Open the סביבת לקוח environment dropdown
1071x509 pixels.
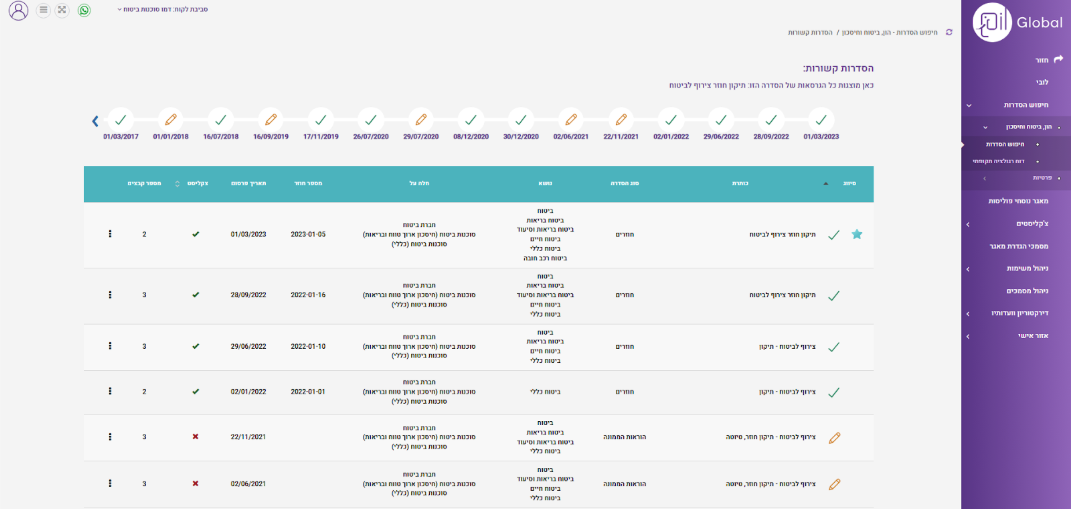point(153,9)
